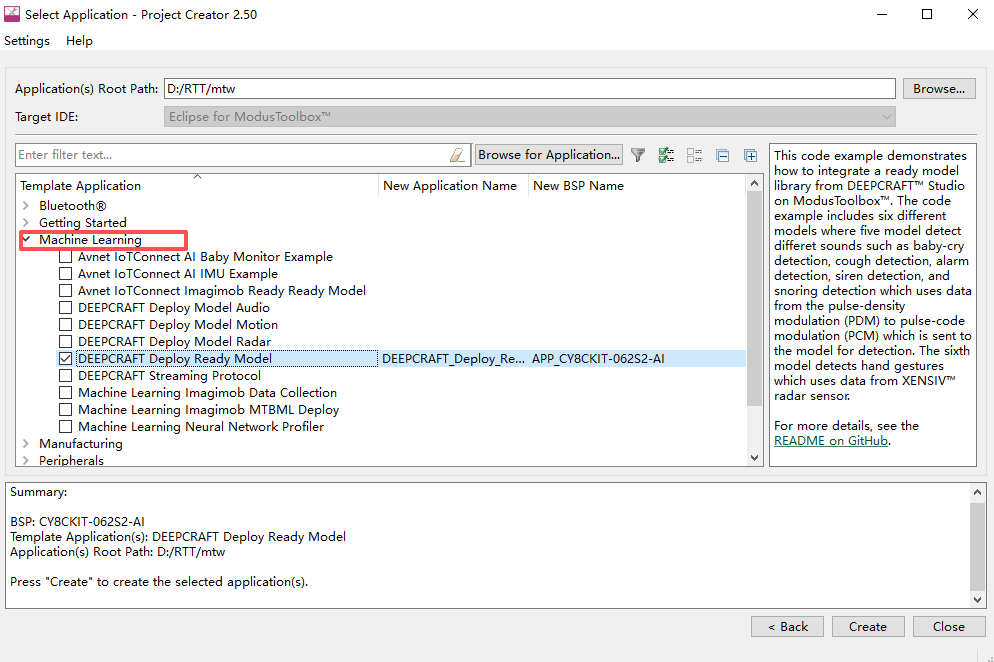The width and height of the screenshot is (994, 662).
Task: Uncheck DEEPCRAFT Deploy Ready Model
Action: coord(65,359)
